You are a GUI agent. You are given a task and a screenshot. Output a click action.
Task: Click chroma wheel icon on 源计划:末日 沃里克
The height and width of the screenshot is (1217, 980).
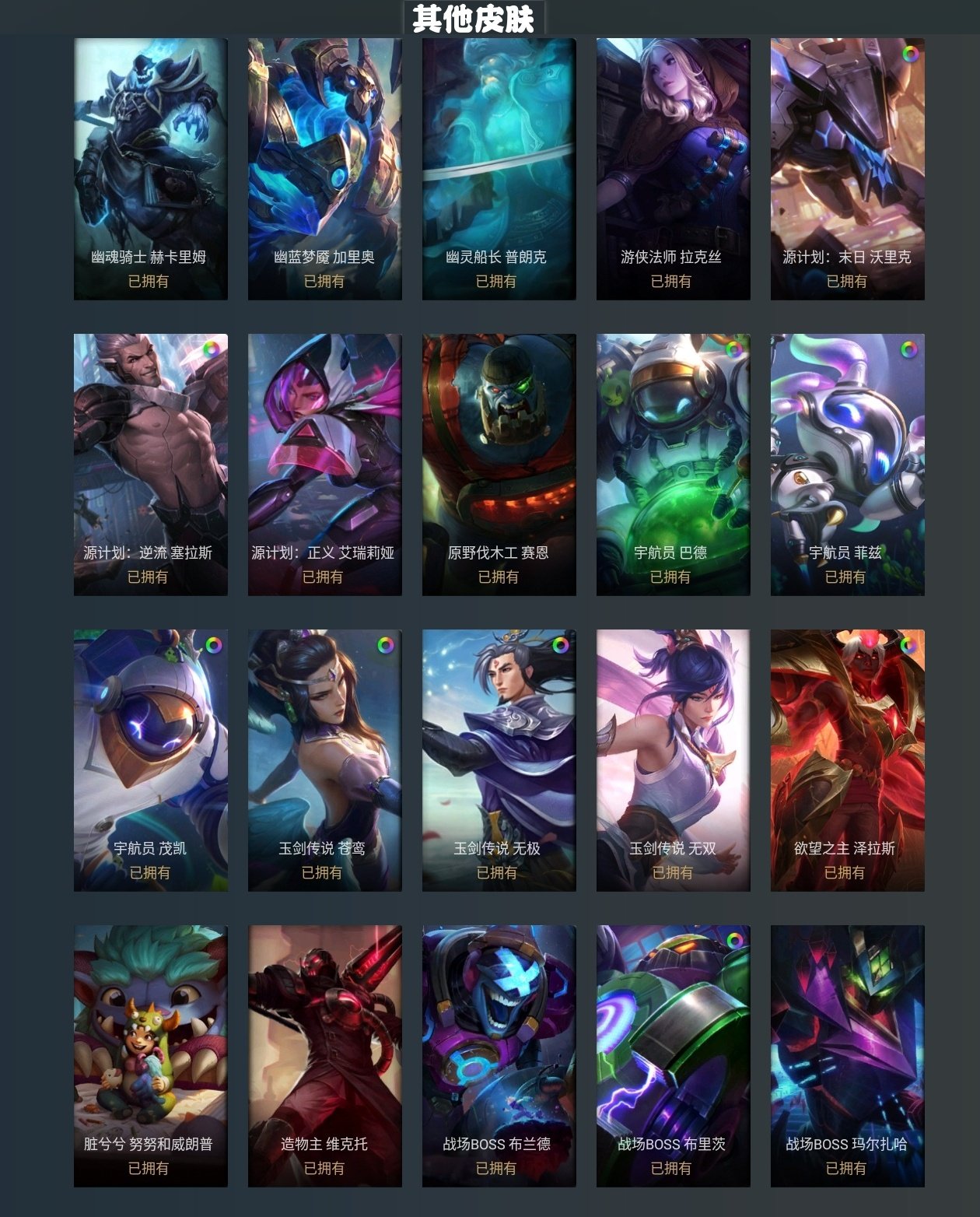pos(910,54)
